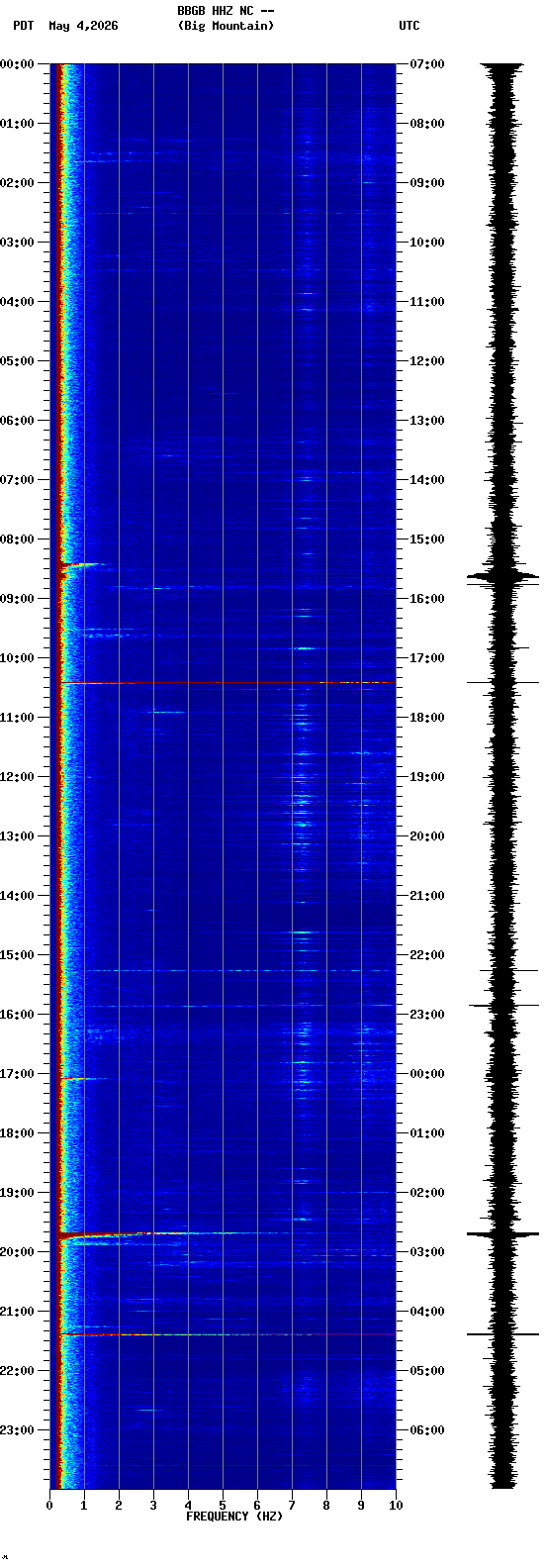Click the UTC time label '09:00'
Viewport: 546px width, 1568px height.
pos(427,183)
